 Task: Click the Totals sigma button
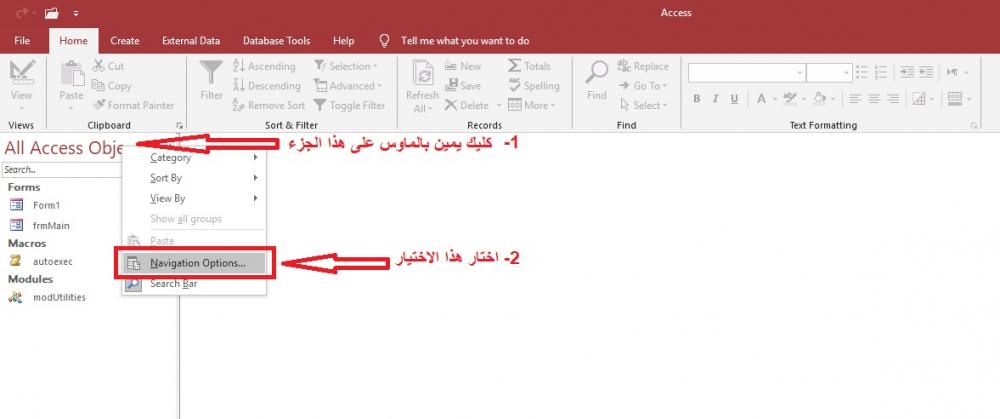tap(529, 66)
